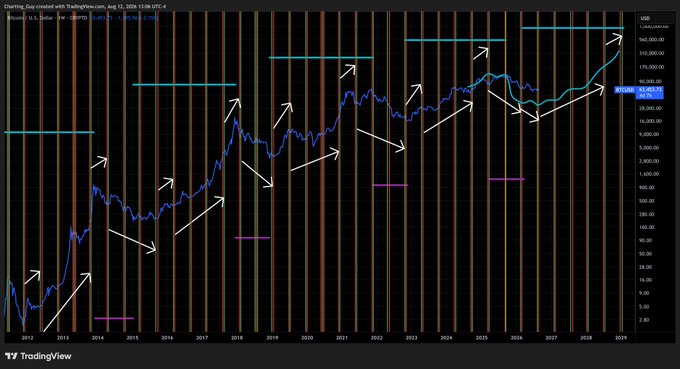Click the 2018 label on time axis
Viewport: 680px width, 369px height.
(237, 338)
